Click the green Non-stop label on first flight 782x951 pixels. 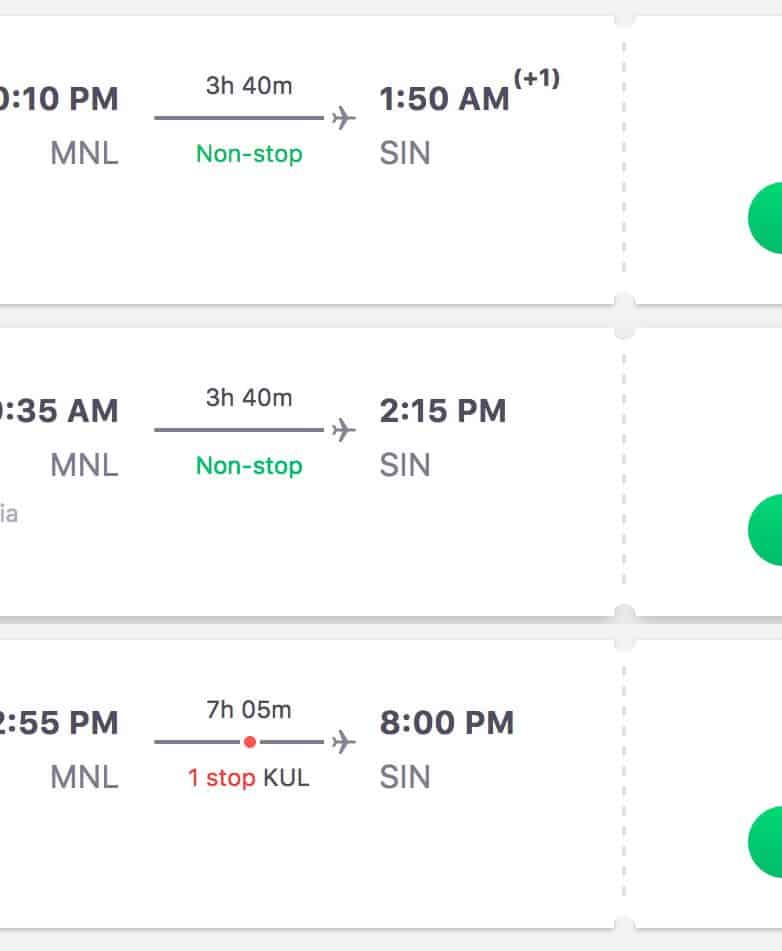pos(249,154)
